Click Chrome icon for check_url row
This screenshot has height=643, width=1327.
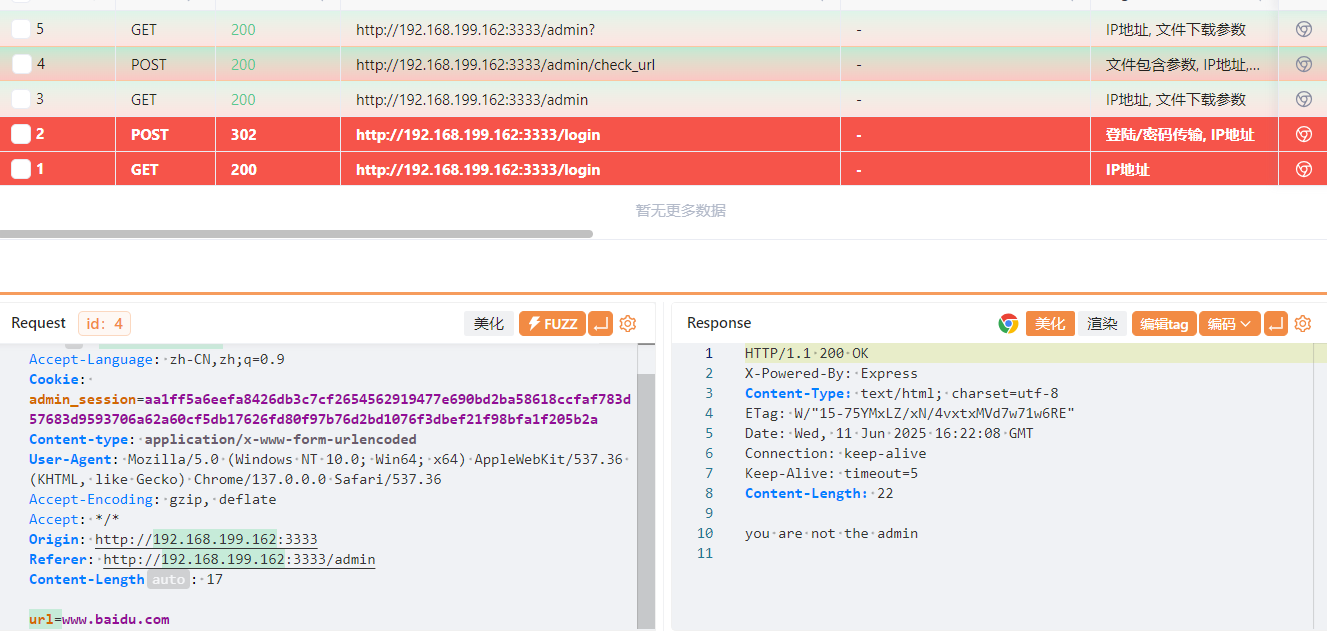coord(1303,65)
